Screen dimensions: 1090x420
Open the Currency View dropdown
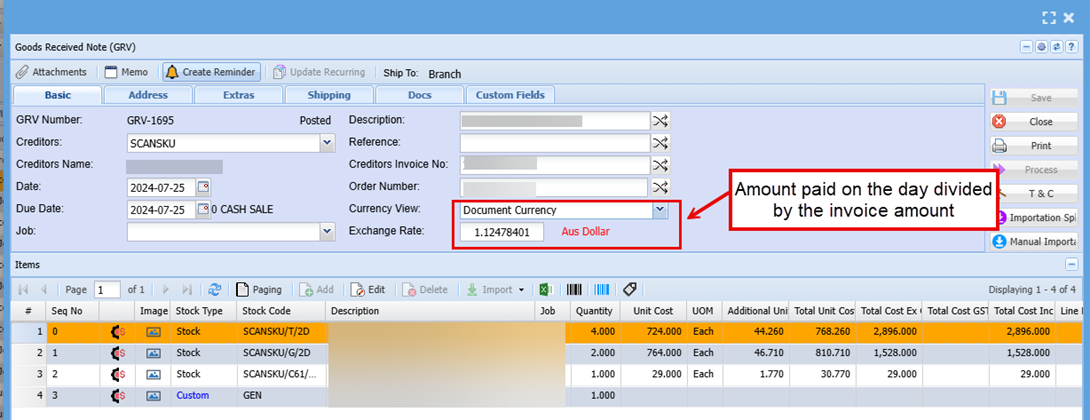(x=659, y=210)
